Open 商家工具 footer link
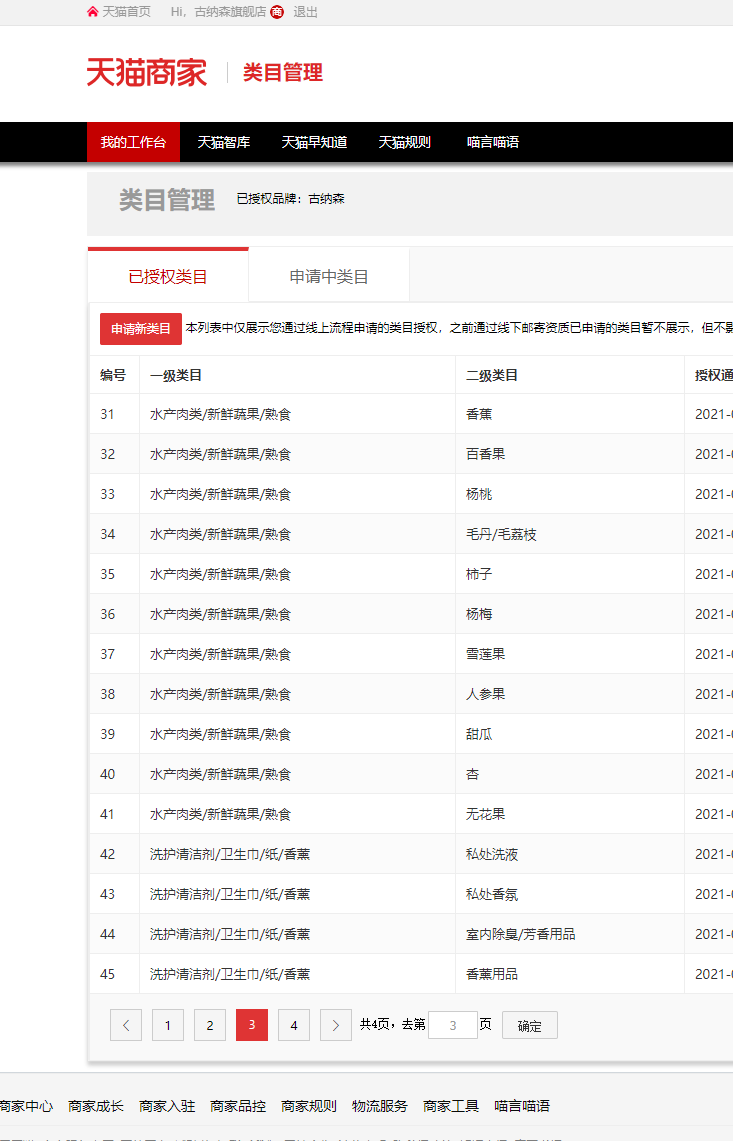Screen dimensions: 733x1141 (451, 1106)
